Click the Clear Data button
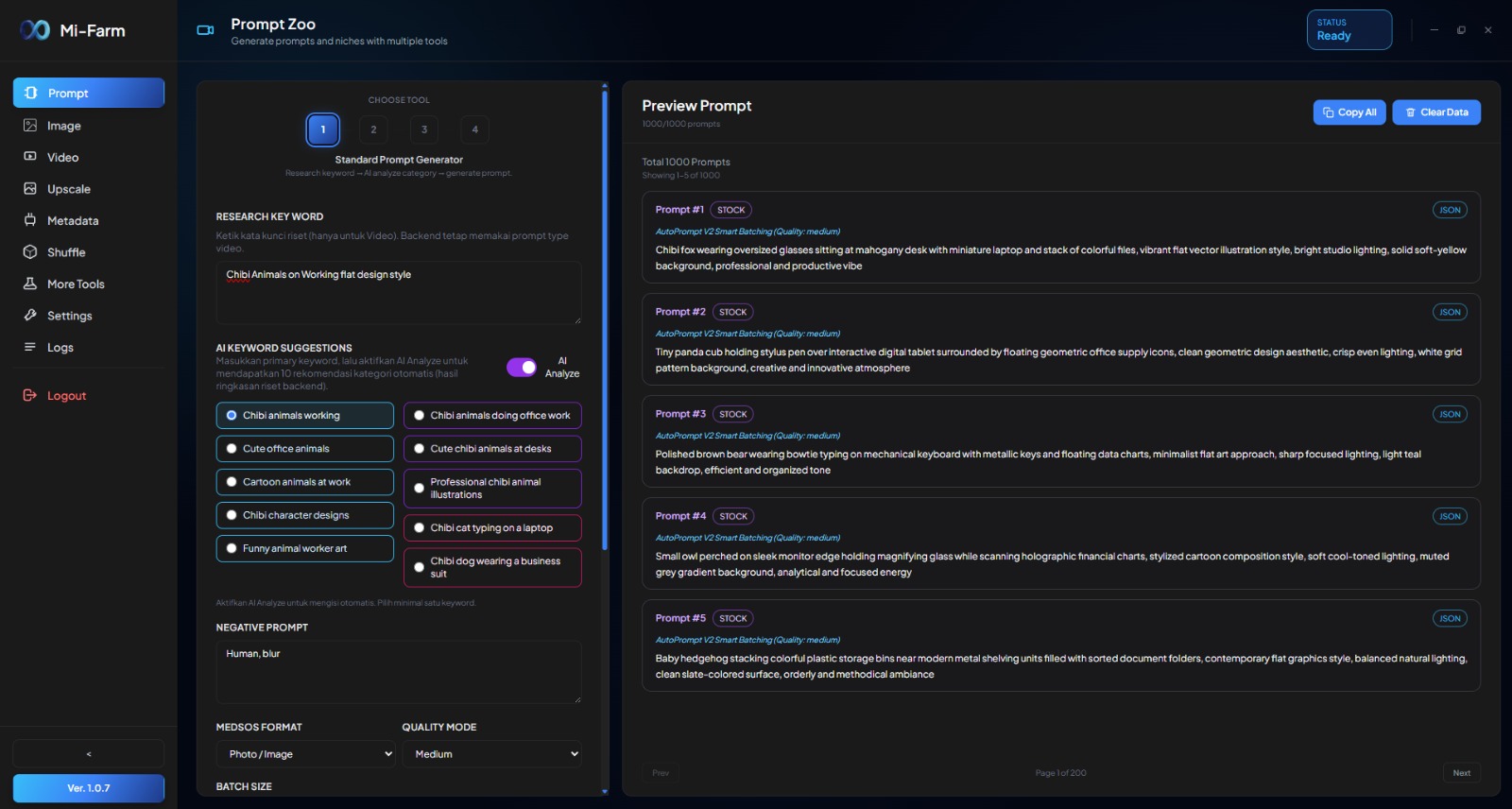Viewport: 1512px width, 809px height. pyautogui.click(x=1436, y=112)
